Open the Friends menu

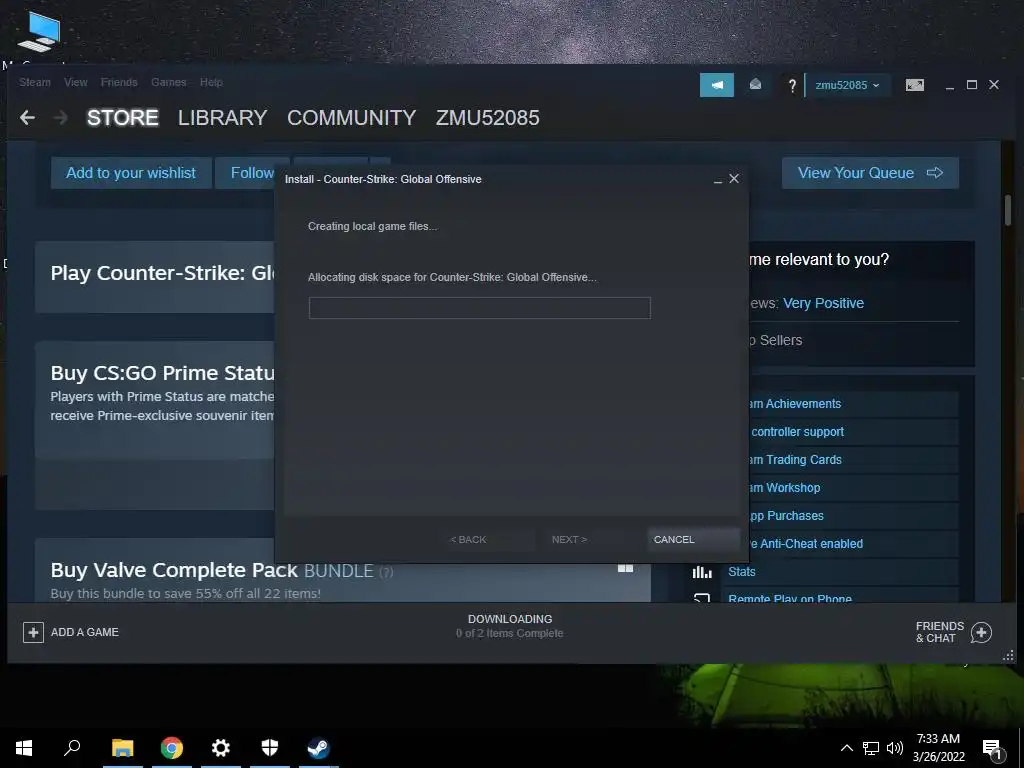[x=119, y=82]
